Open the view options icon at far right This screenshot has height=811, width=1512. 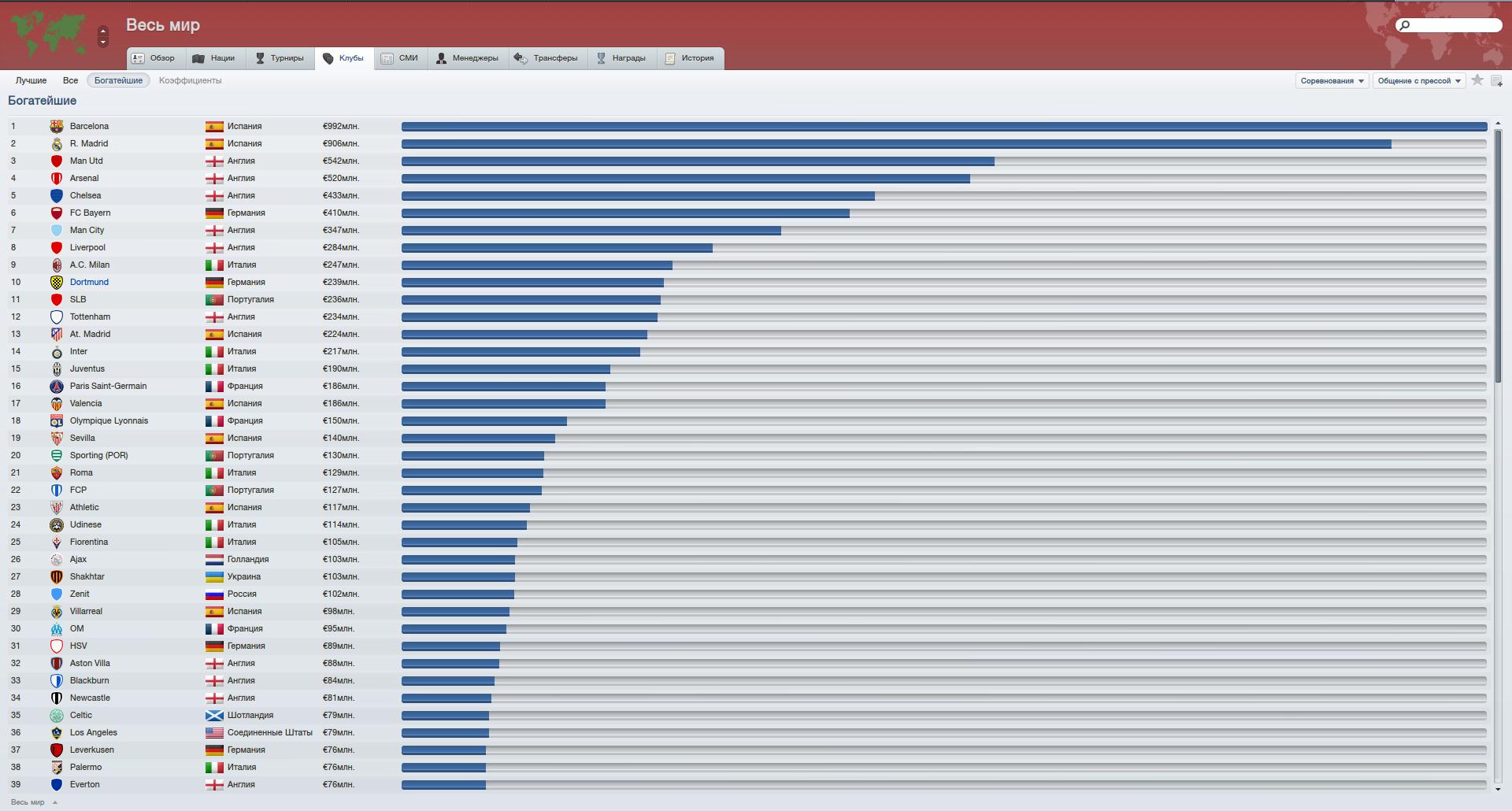[x=1497, y=80]
